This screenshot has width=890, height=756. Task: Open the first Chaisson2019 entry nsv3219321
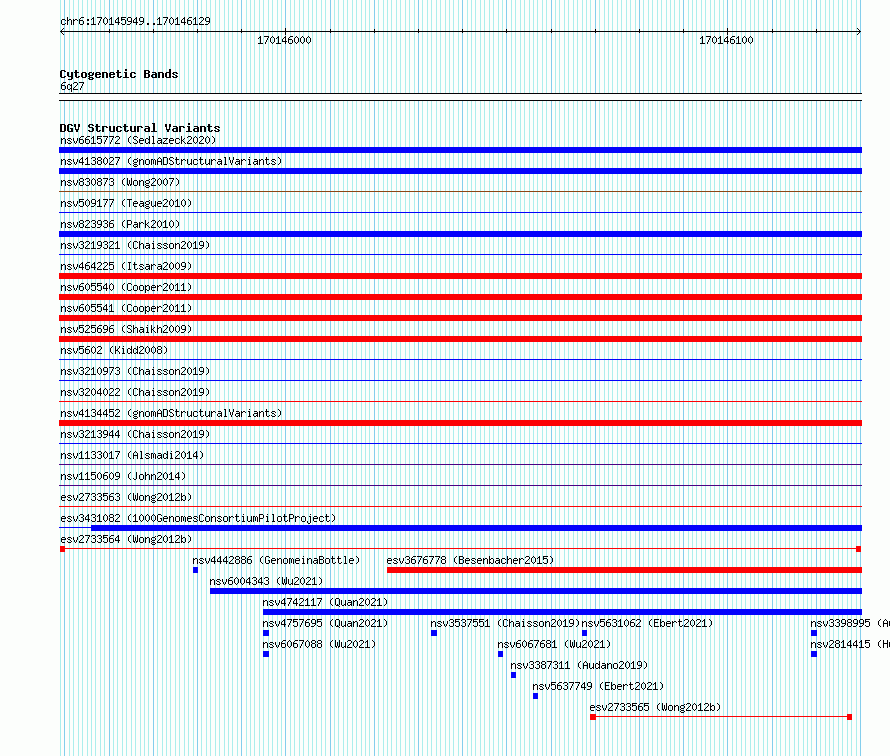135,245
